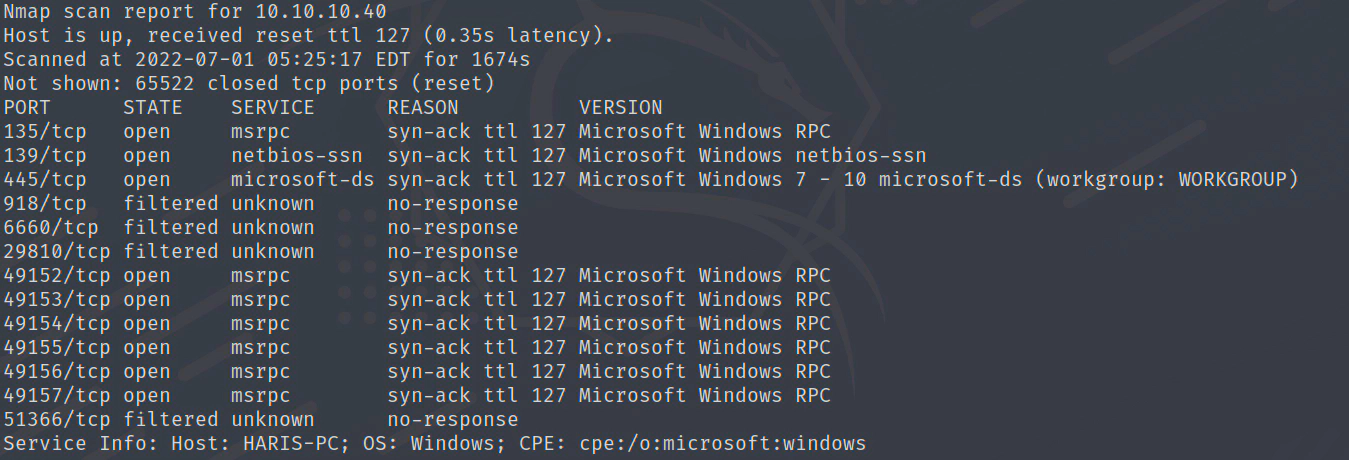Click the VERSION column header
1349x460 pixels.
[620, 108]
